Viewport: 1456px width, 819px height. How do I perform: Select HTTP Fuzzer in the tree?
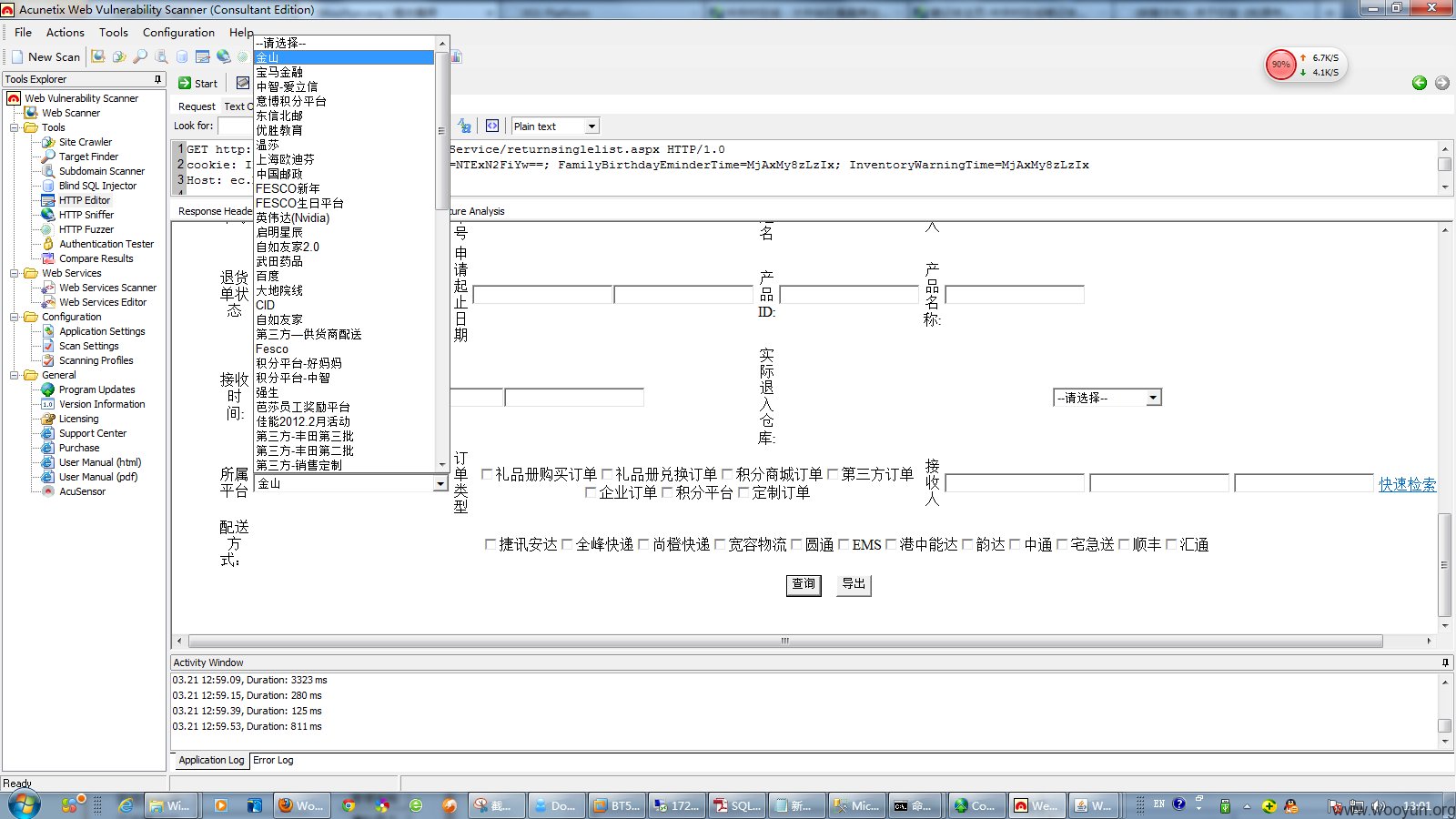coord(86,229)
